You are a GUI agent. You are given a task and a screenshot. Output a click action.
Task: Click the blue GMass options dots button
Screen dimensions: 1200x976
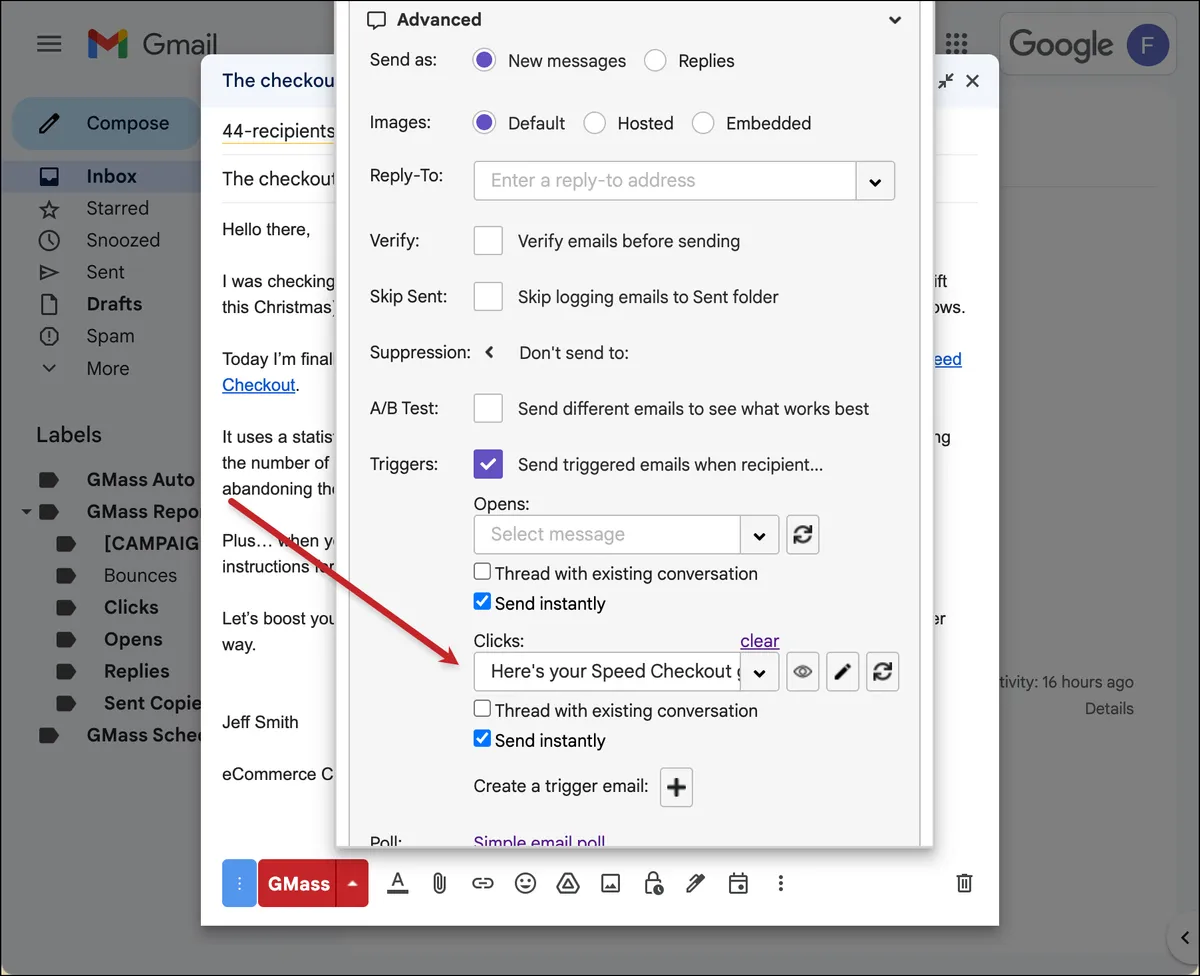(239, 883)
